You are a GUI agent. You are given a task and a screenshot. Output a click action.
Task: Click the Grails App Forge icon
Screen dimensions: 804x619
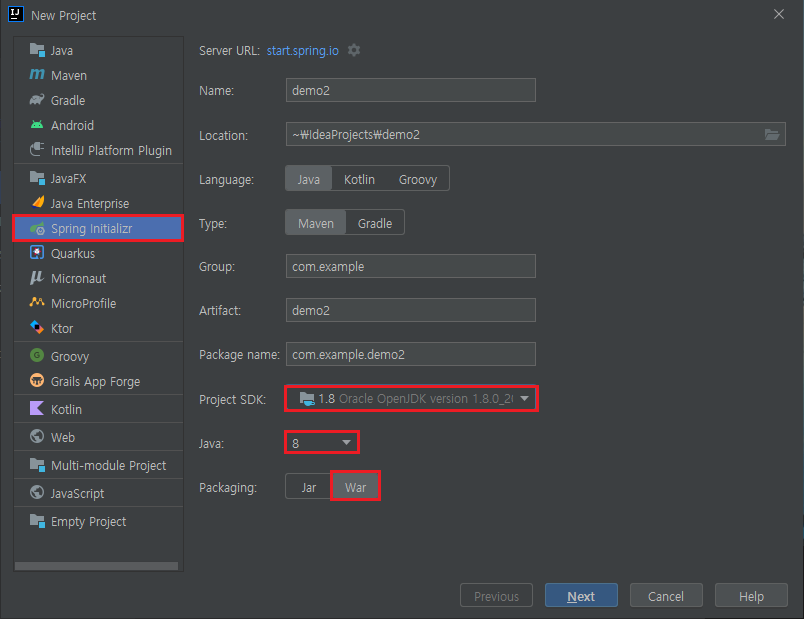tap(37, 380)
